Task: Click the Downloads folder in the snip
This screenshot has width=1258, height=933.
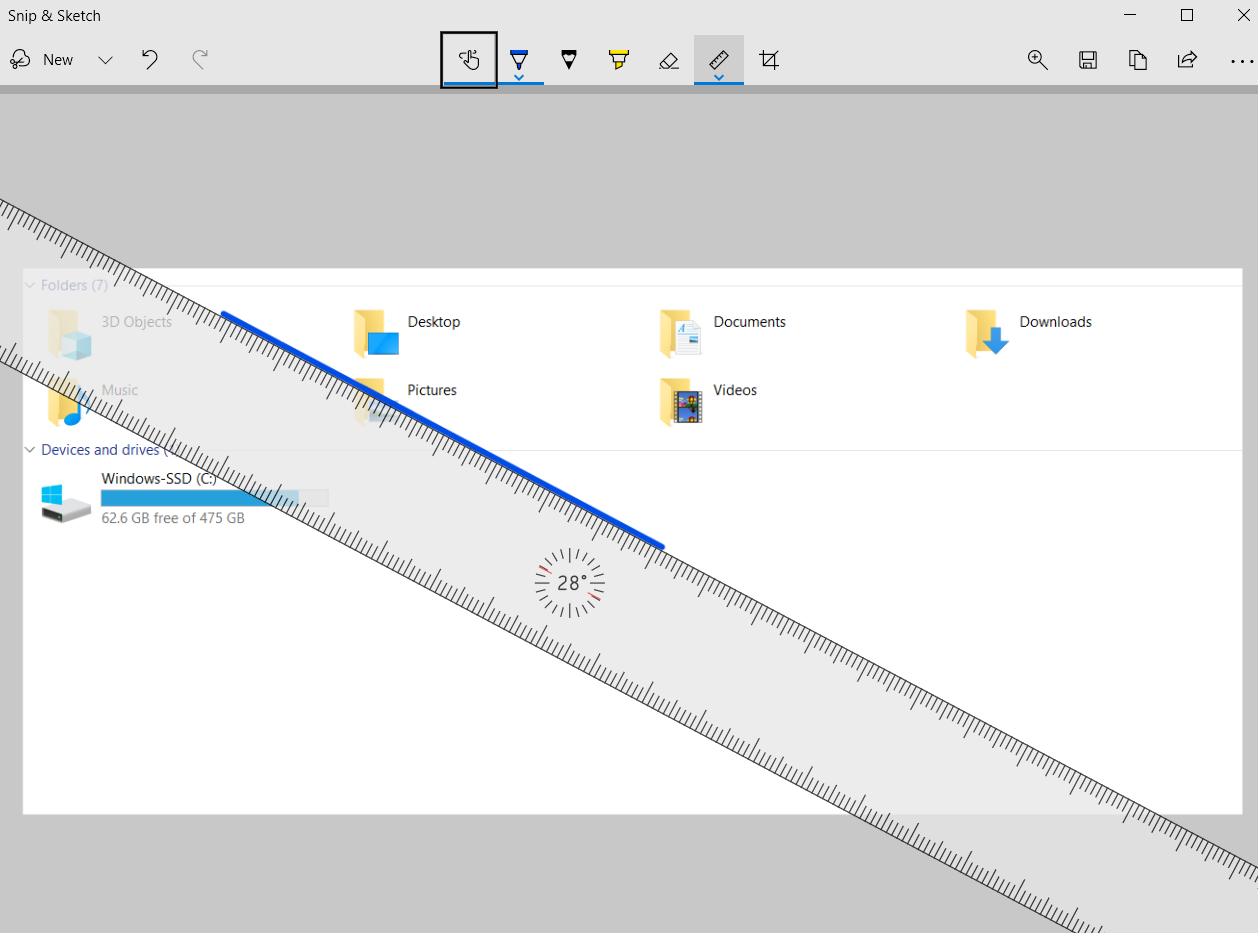Action: [x=1029, y=333]
